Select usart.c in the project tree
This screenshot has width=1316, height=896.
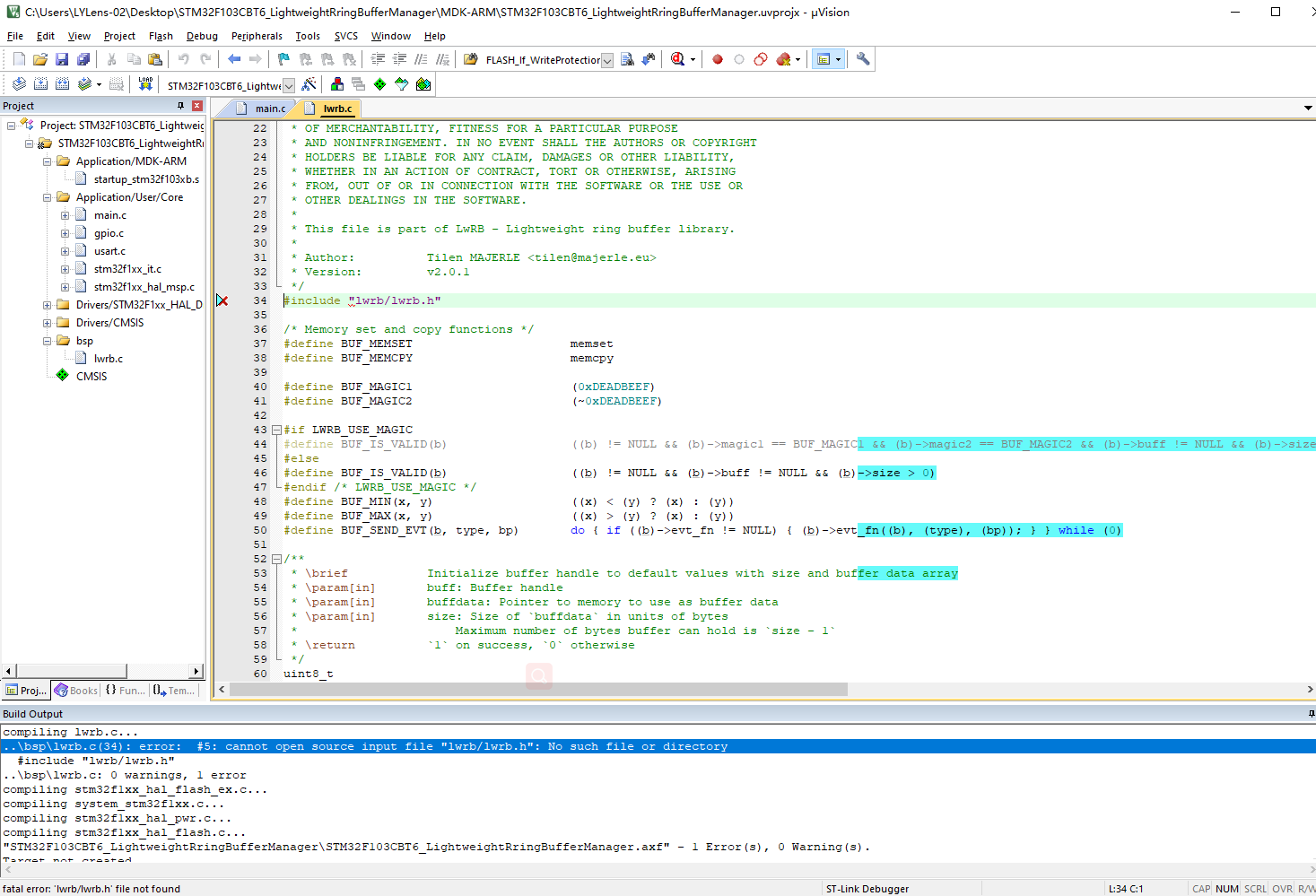[x=109, y=251]
